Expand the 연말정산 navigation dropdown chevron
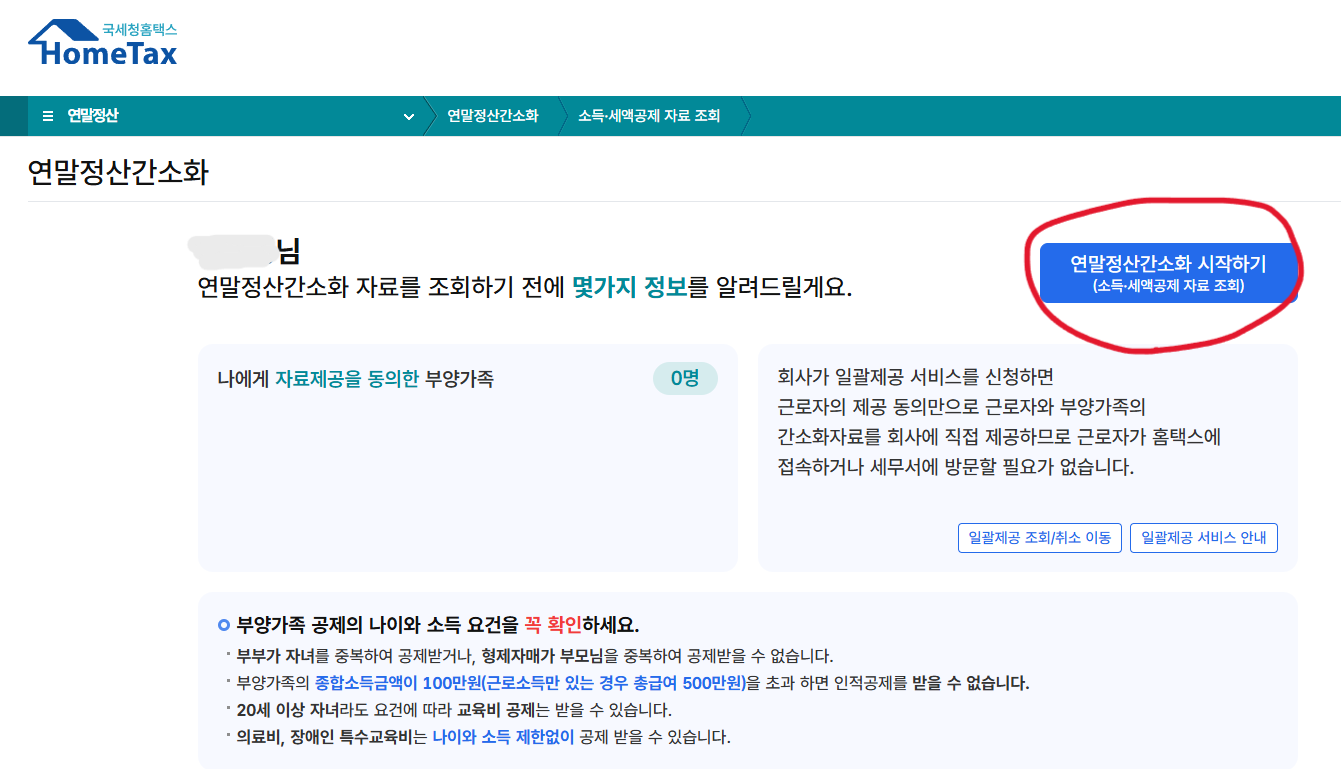This screenshot has height=769, width=1341. point(409,116)
